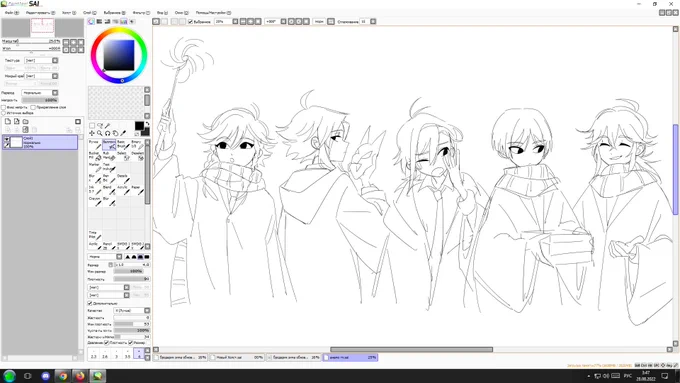Create a new linework layer icon
The image size is (680, 383).
pyautogui.click(x=16, y=121)
